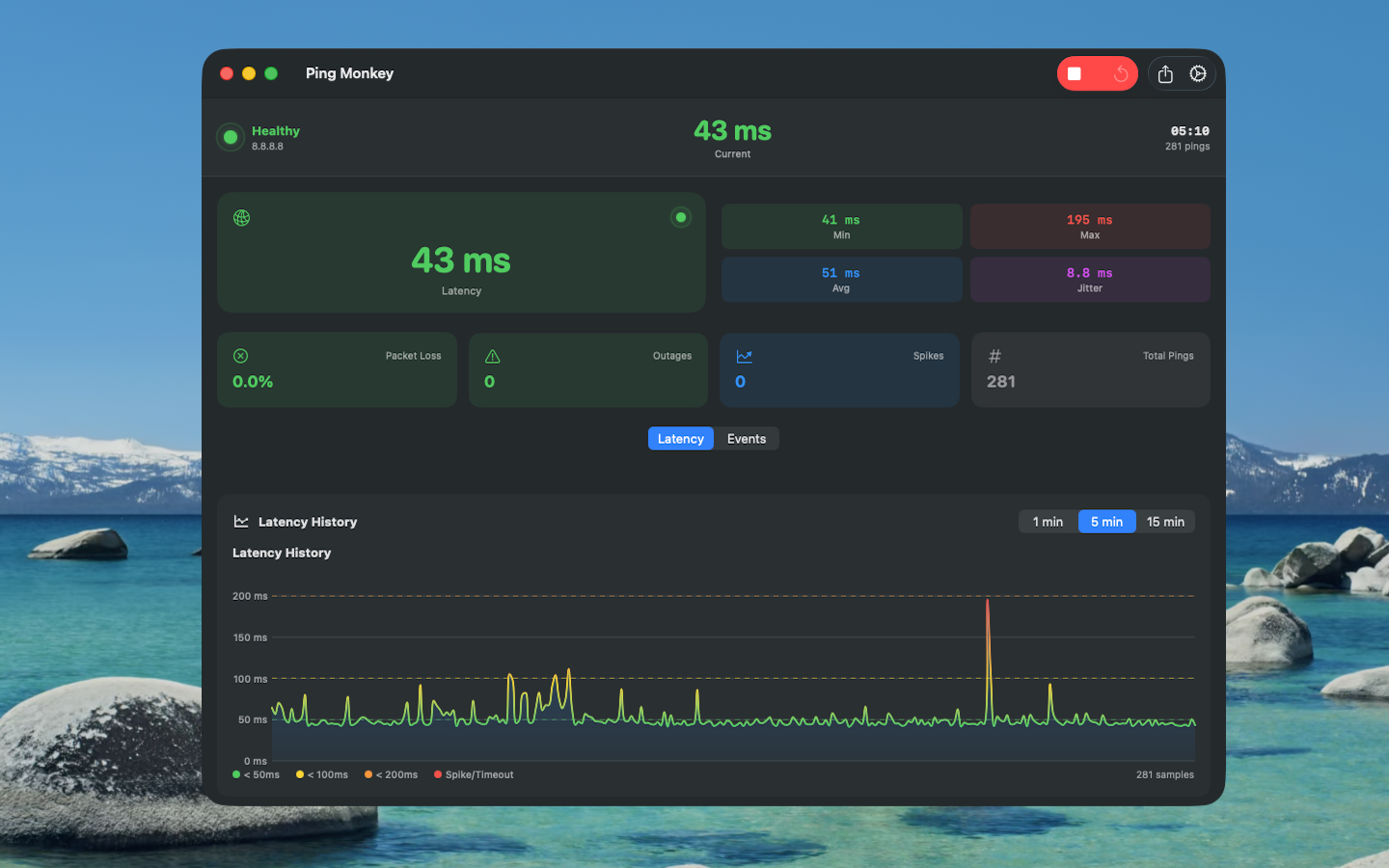Click the Outages warning triangle icon
This screenshot has height=868, width=1389.
point(492,356)
